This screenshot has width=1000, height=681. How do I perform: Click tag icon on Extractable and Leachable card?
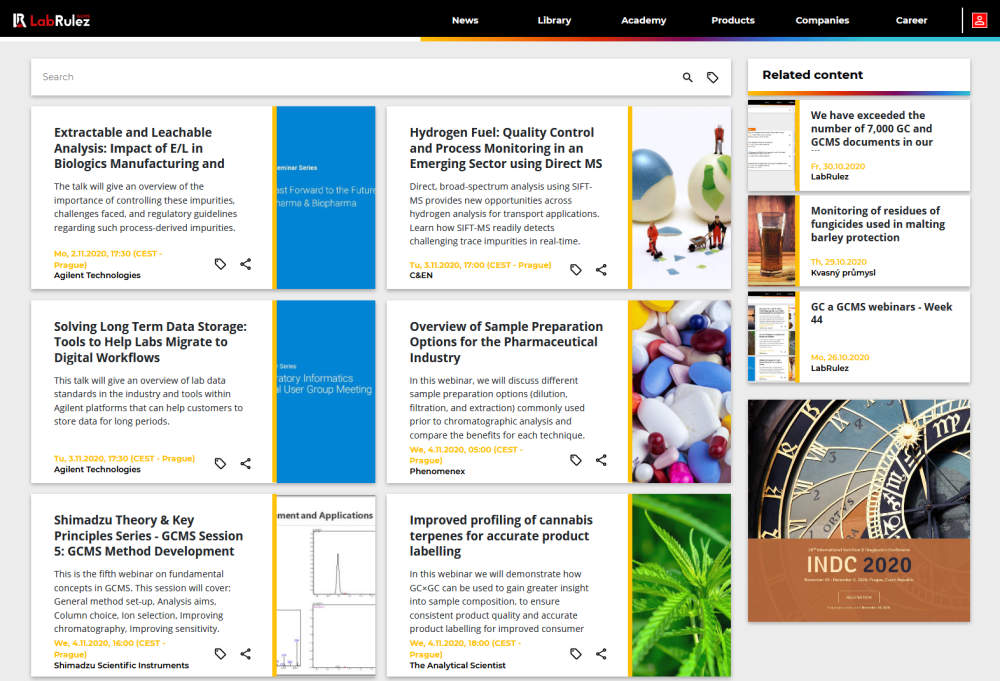point(220,264)
